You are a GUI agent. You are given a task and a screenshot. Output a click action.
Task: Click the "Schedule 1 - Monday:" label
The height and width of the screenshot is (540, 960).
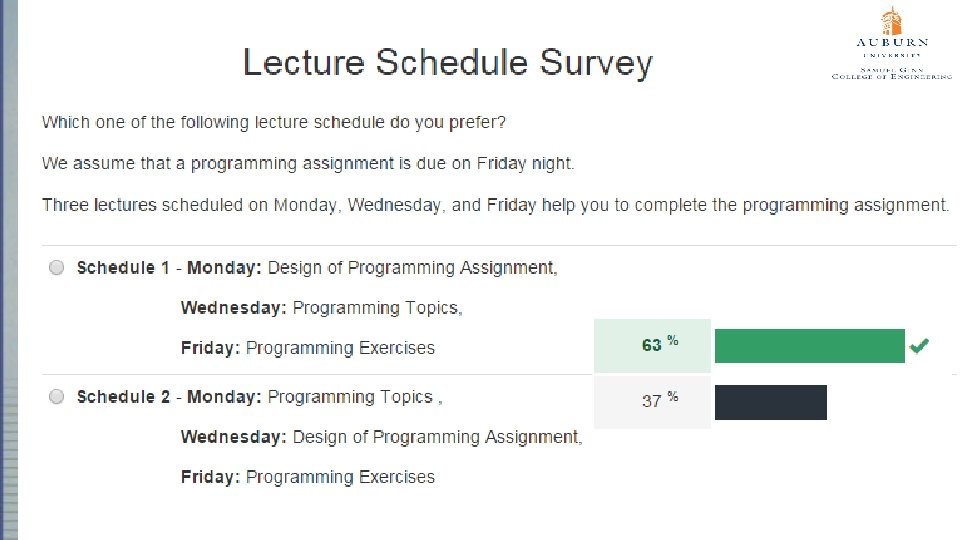pyautogui.click(x=169, y=268)
